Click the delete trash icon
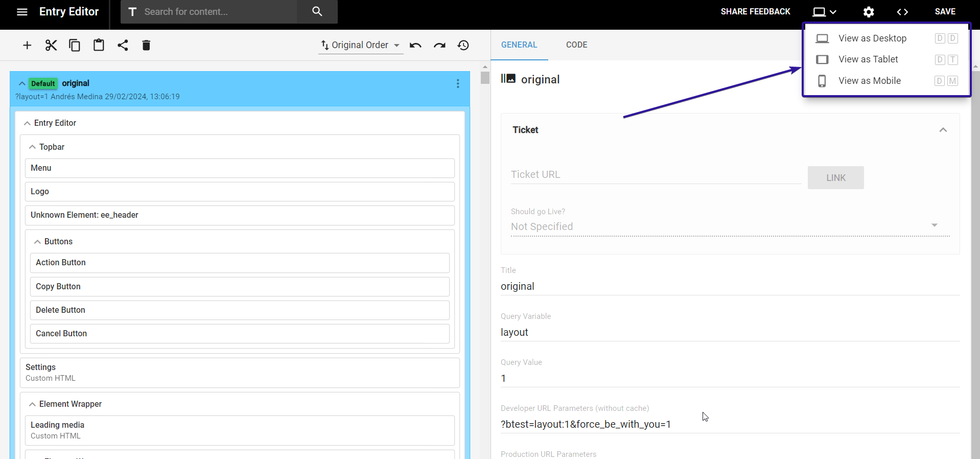Viewport: 980px width, 459px height. tap(146, 45)
